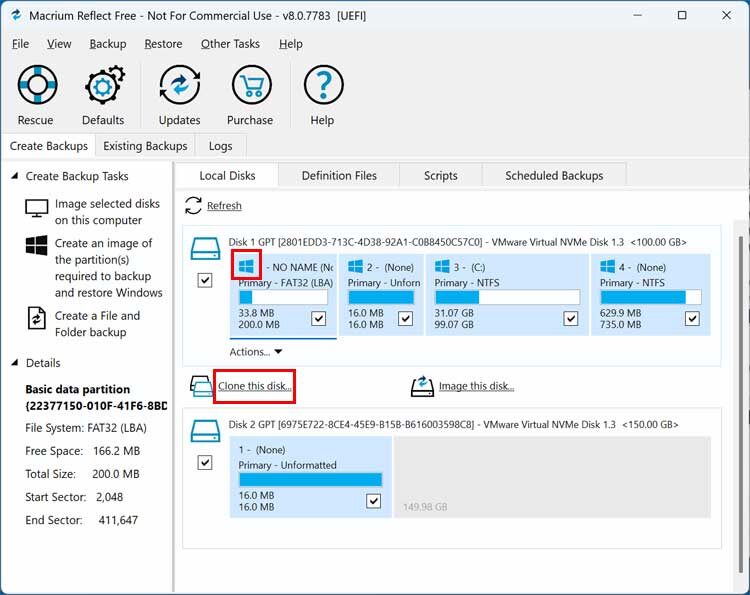Switch to the Scripts tab
Image resolution: width=750 pixels, height=595 pixels.
coord(441,176)
